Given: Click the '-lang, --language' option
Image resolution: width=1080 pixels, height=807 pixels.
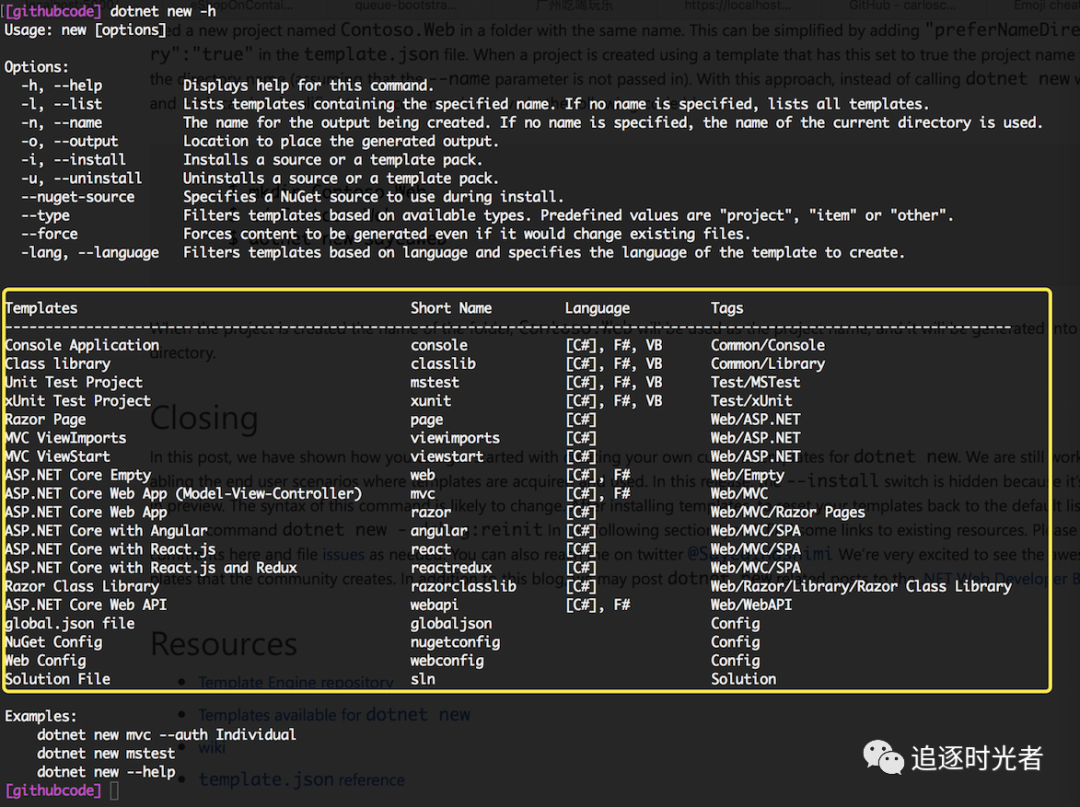Looking at the screenshot, I should pyautogui.click(x=90, y=253).
